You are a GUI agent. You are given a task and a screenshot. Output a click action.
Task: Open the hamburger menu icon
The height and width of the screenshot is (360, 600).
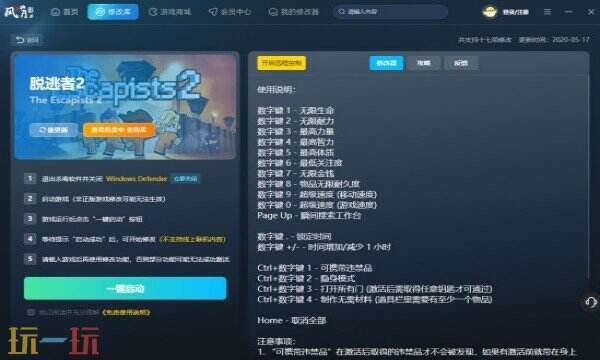tap(548, 12)
